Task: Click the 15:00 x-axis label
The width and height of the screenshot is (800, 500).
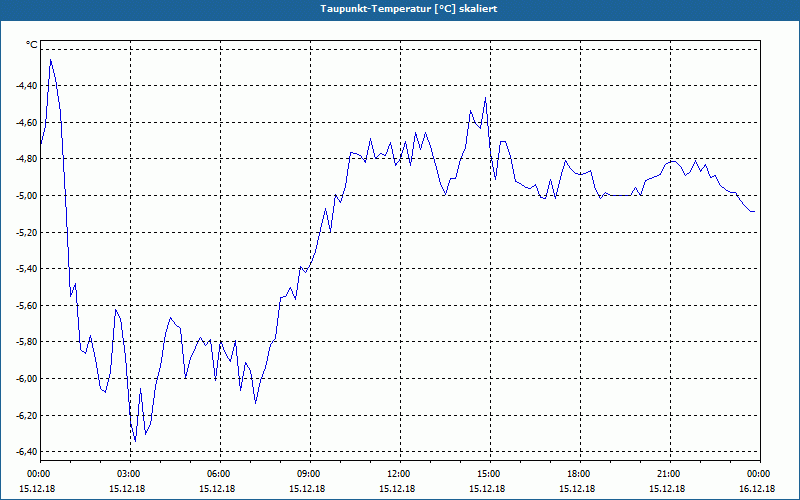Action: [490, 474]
